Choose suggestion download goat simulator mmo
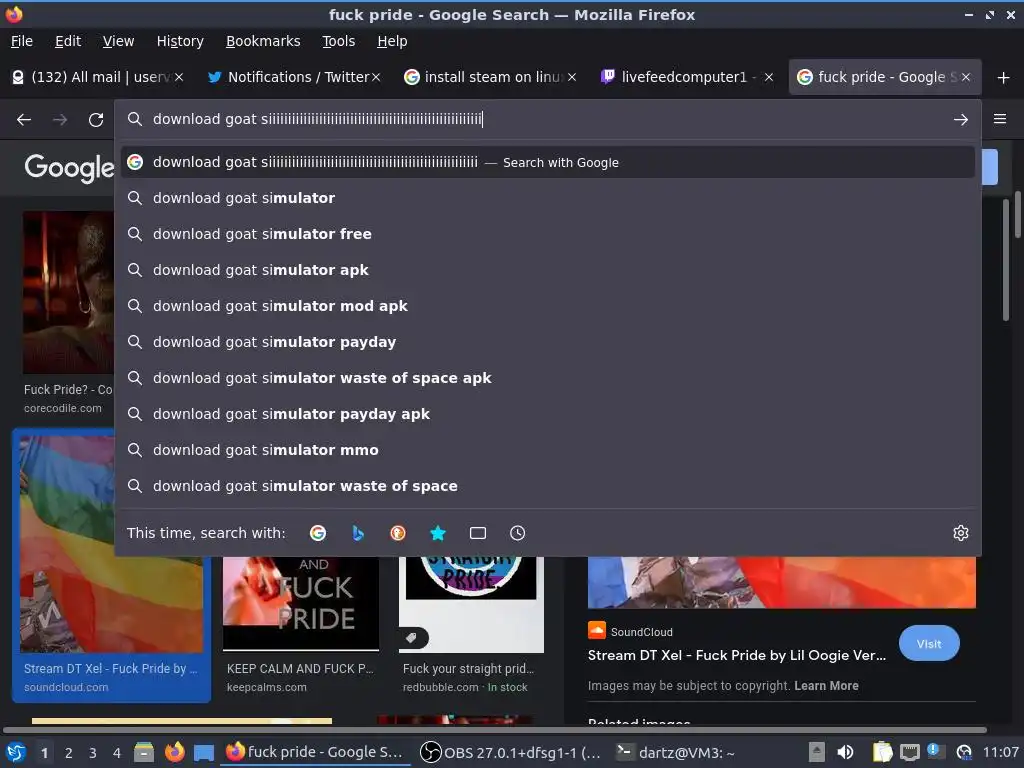This screenshot has width=1024, height=768. click(547, 450)
